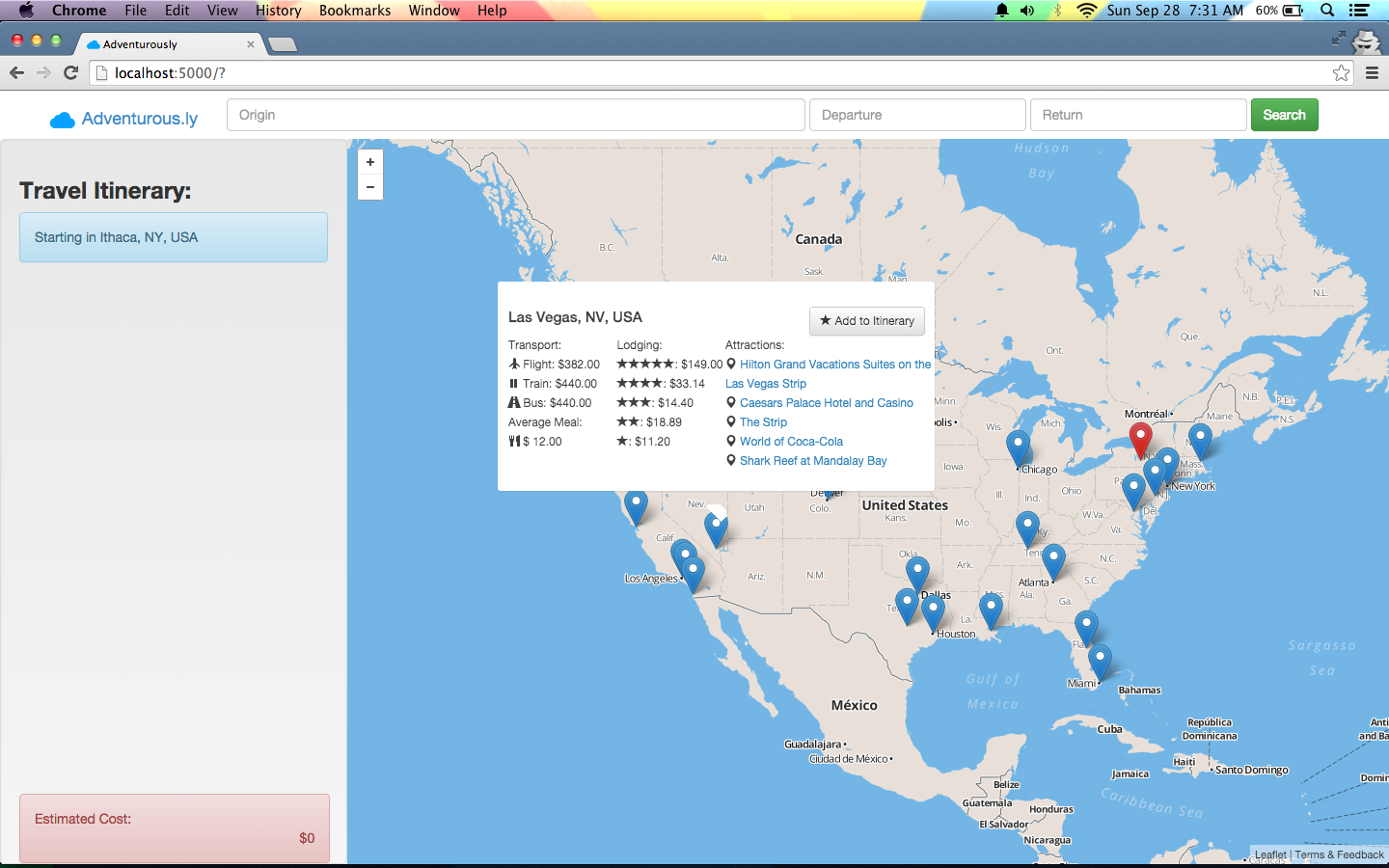The width and height of the screenshot is (1389, 868).
Task: Click the five-star lodging $149.00 entry
Action: (669, 365)
